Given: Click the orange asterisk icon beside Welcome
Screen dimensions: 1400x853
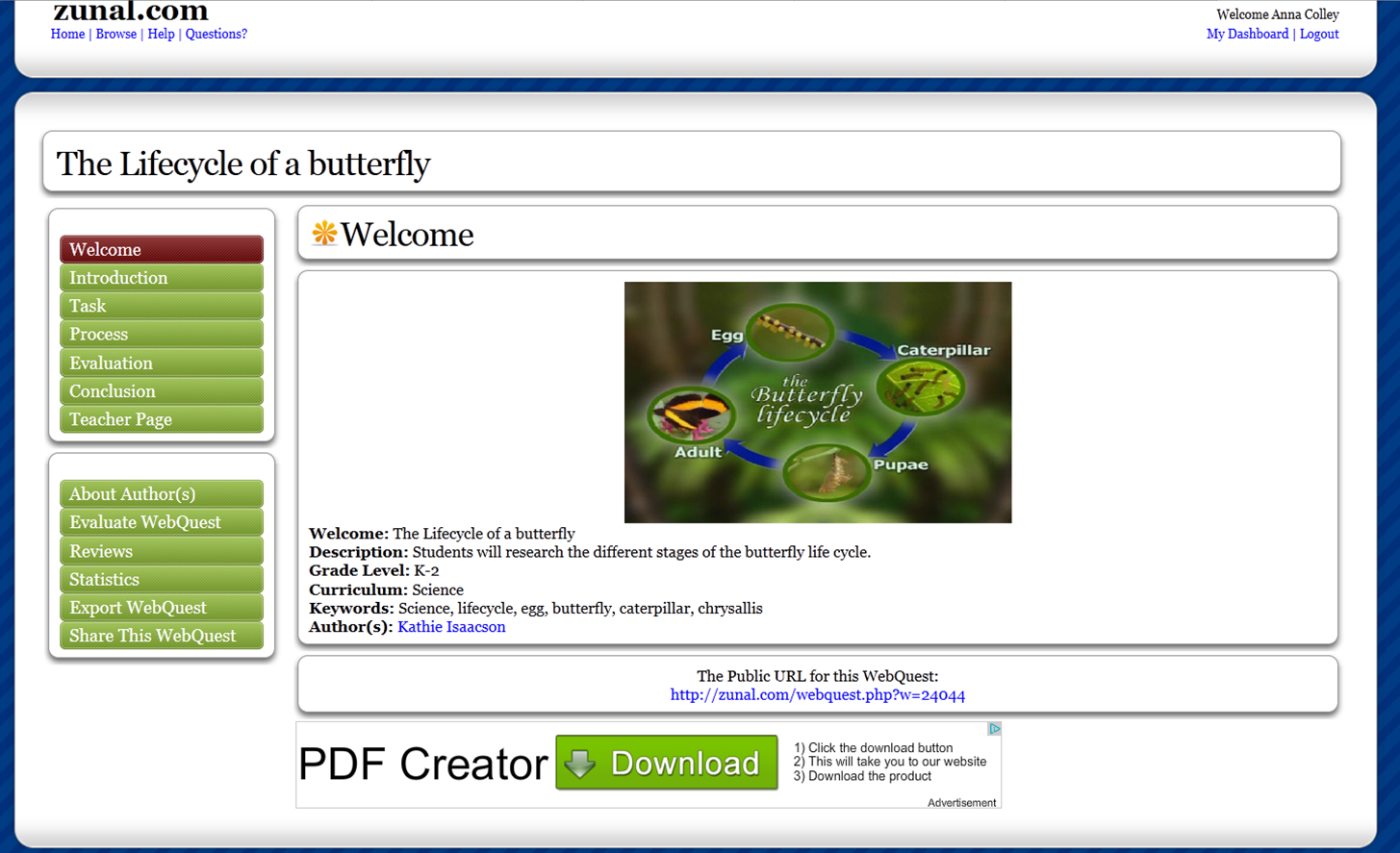Looking at the screenshot, I should pos(323,233).
